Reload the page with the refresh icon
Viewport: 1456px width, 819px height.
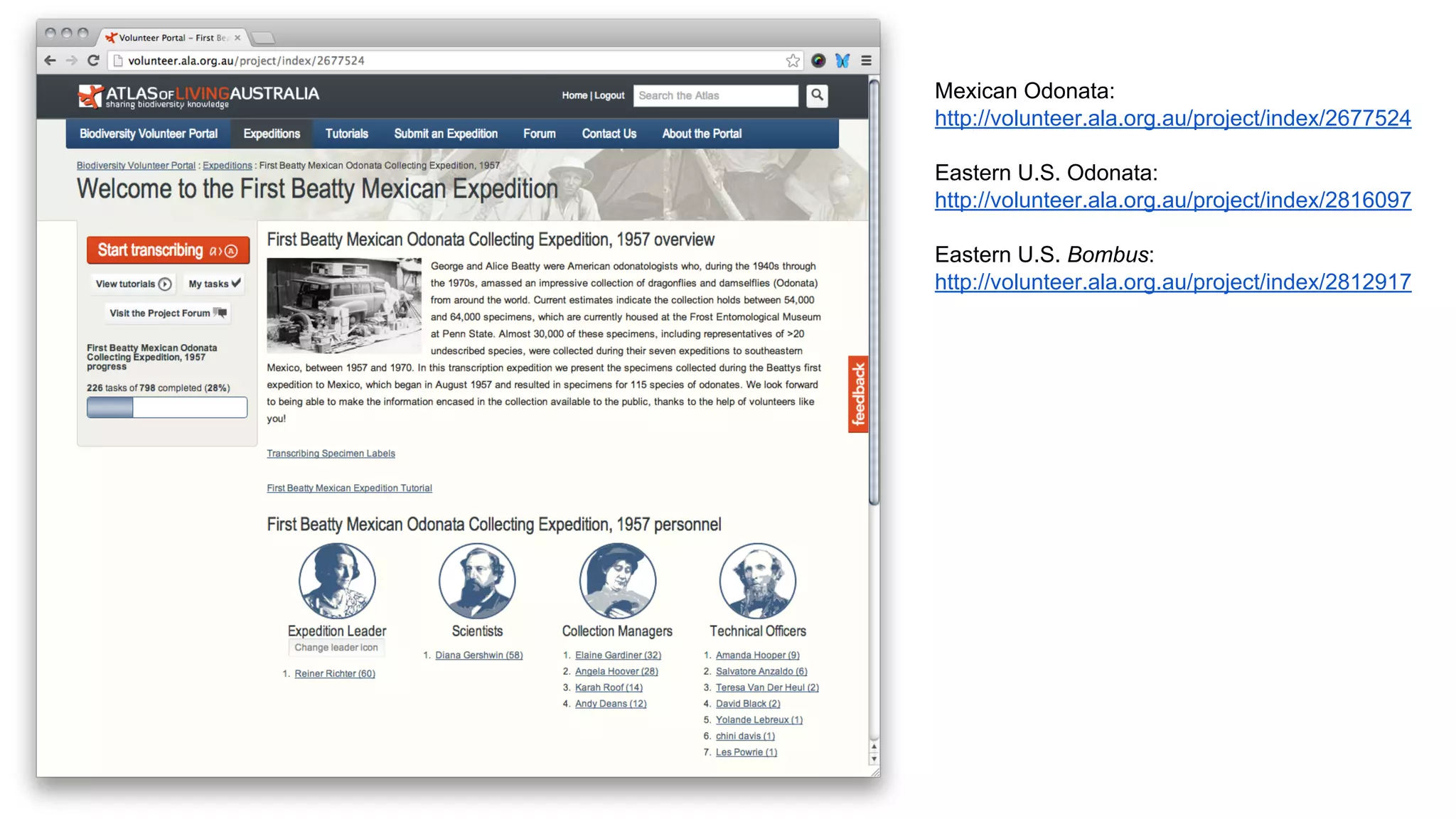(93, 60)
